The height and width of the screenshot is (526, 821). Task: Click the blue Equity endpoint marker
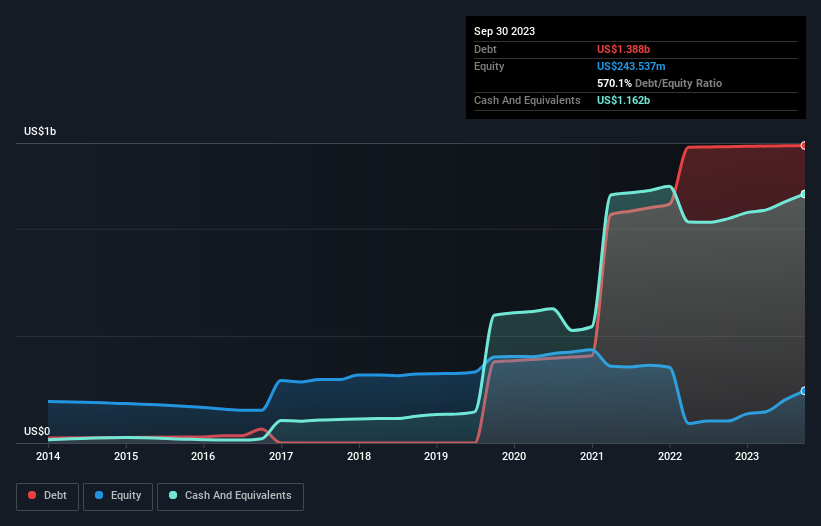tap(804, 391)
